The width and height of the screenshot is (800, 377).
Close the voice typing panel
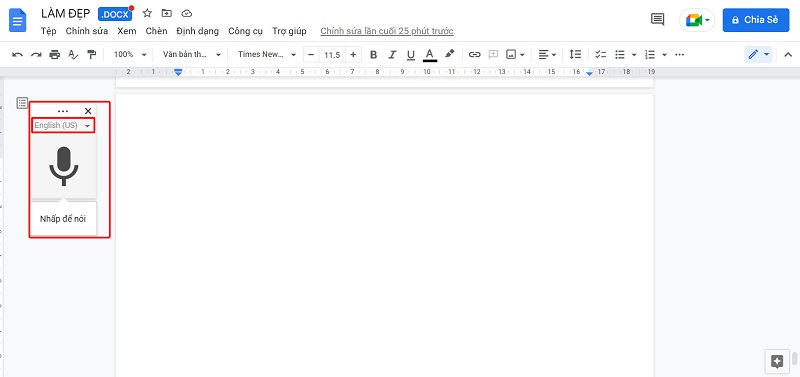[88, 111]
